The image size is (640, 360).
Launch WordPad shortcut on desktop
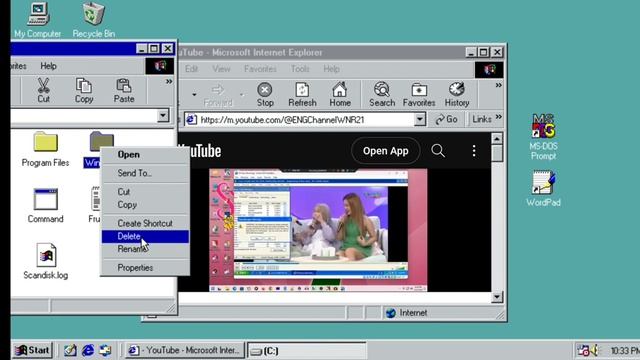coord(543,189)
